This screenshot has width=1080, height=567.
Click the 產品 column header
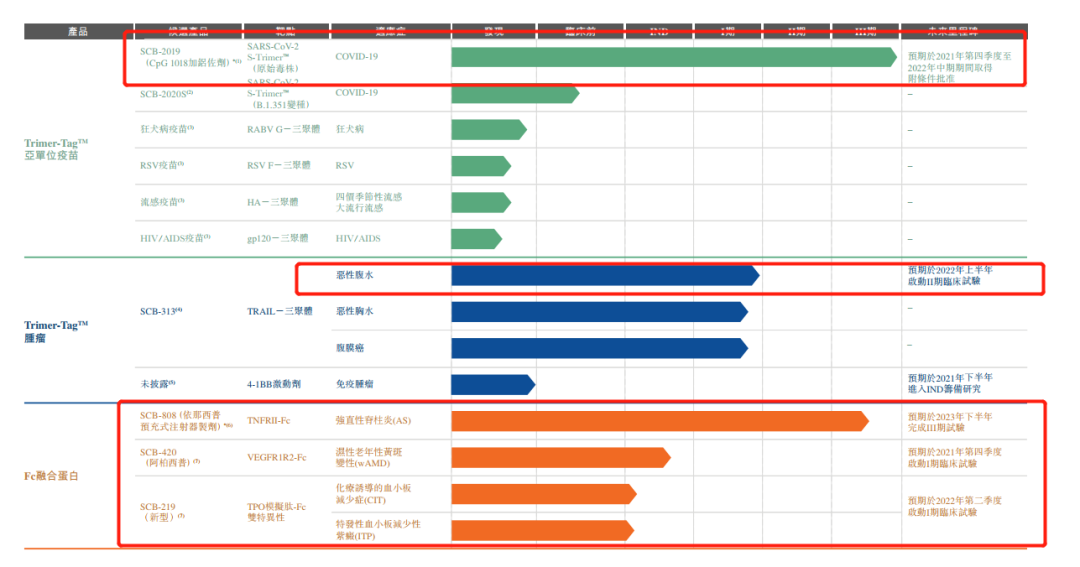click(x=78, y=31)
